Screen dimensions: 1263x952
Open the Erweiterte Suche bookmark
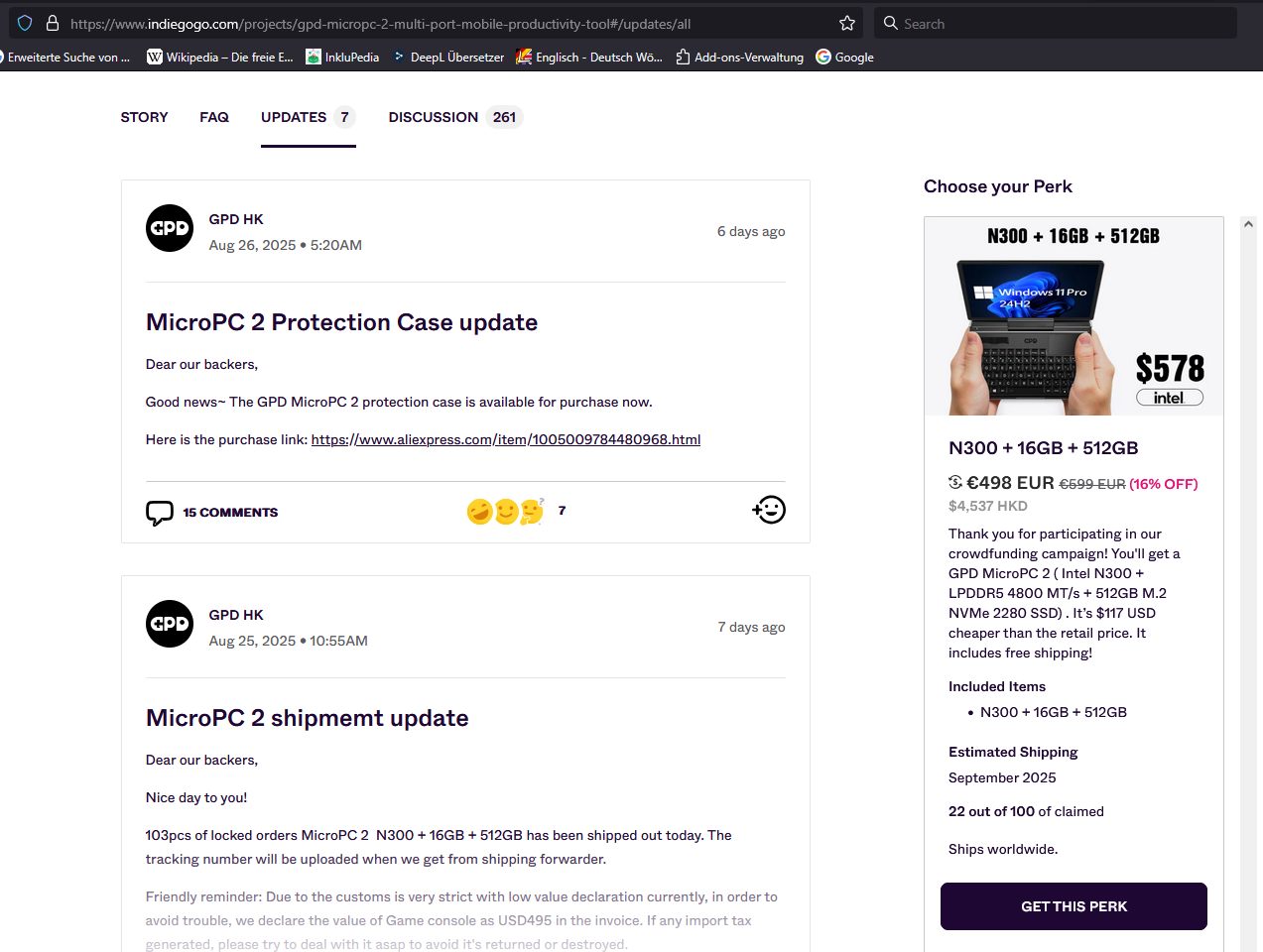[65, 57]
